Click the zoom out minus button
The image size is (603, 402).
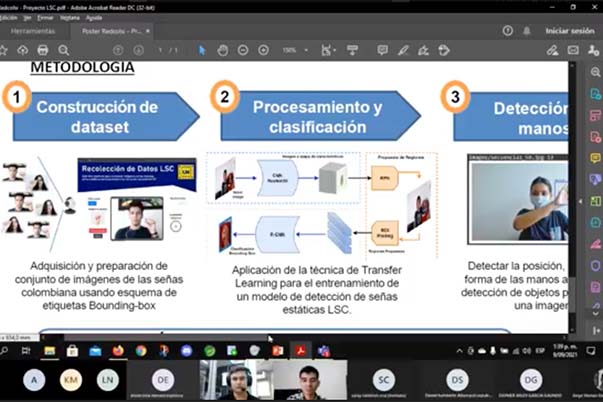click(x=243, y=50)
